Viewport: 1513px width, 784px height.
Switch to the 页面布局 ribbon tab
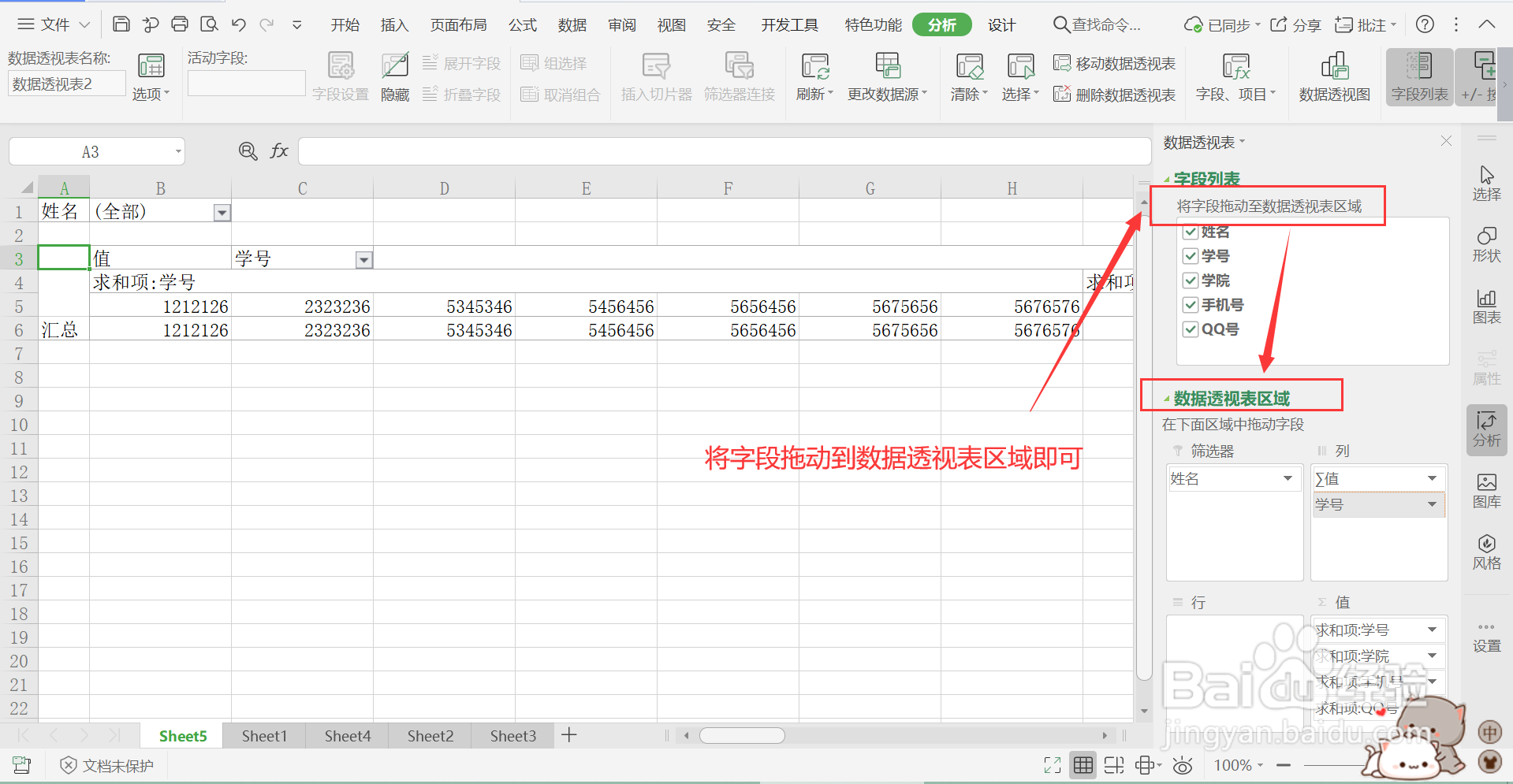point(459,25)
